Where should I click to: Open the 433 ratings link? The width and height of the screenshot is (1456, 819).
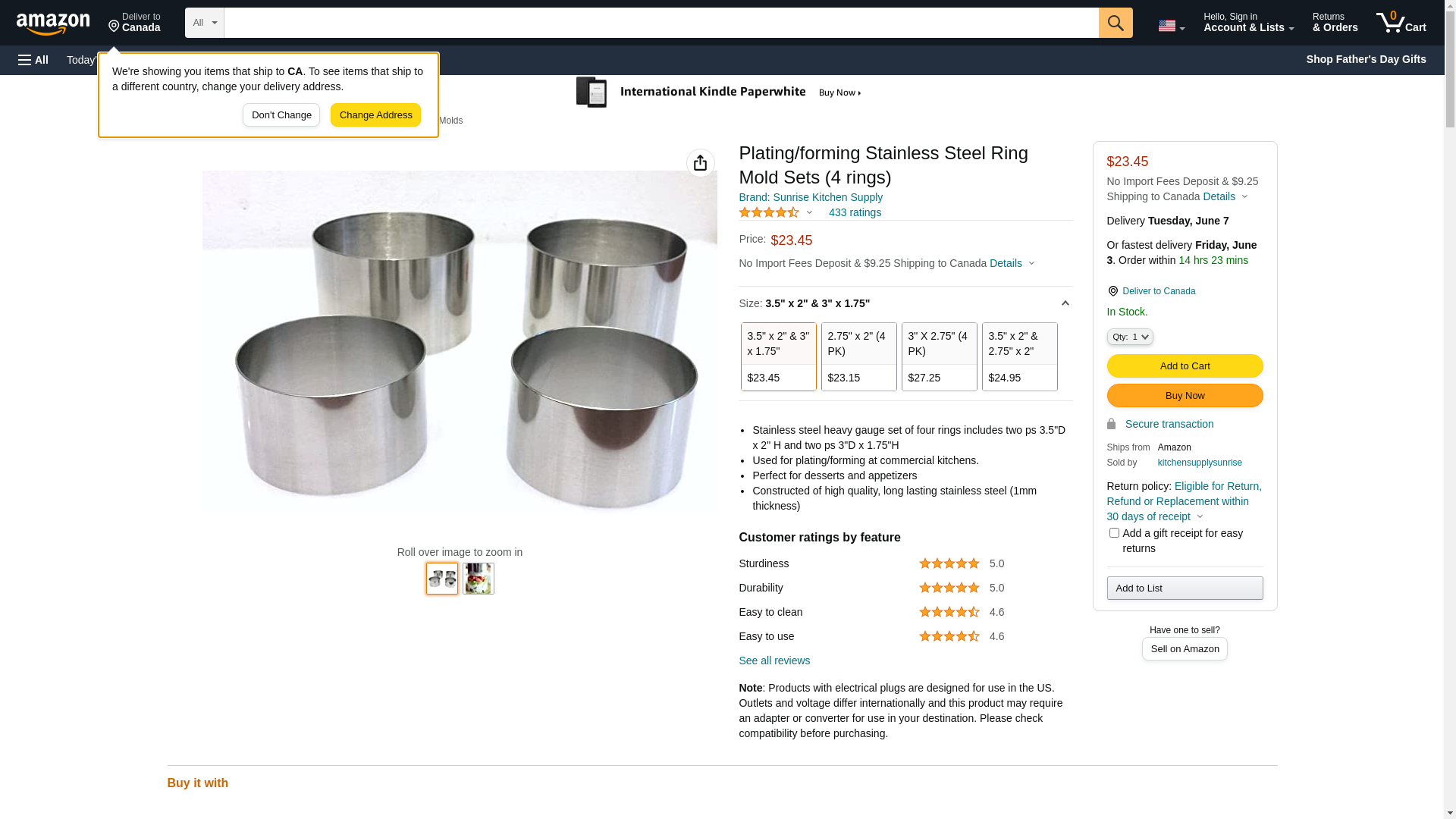(855, 213)
